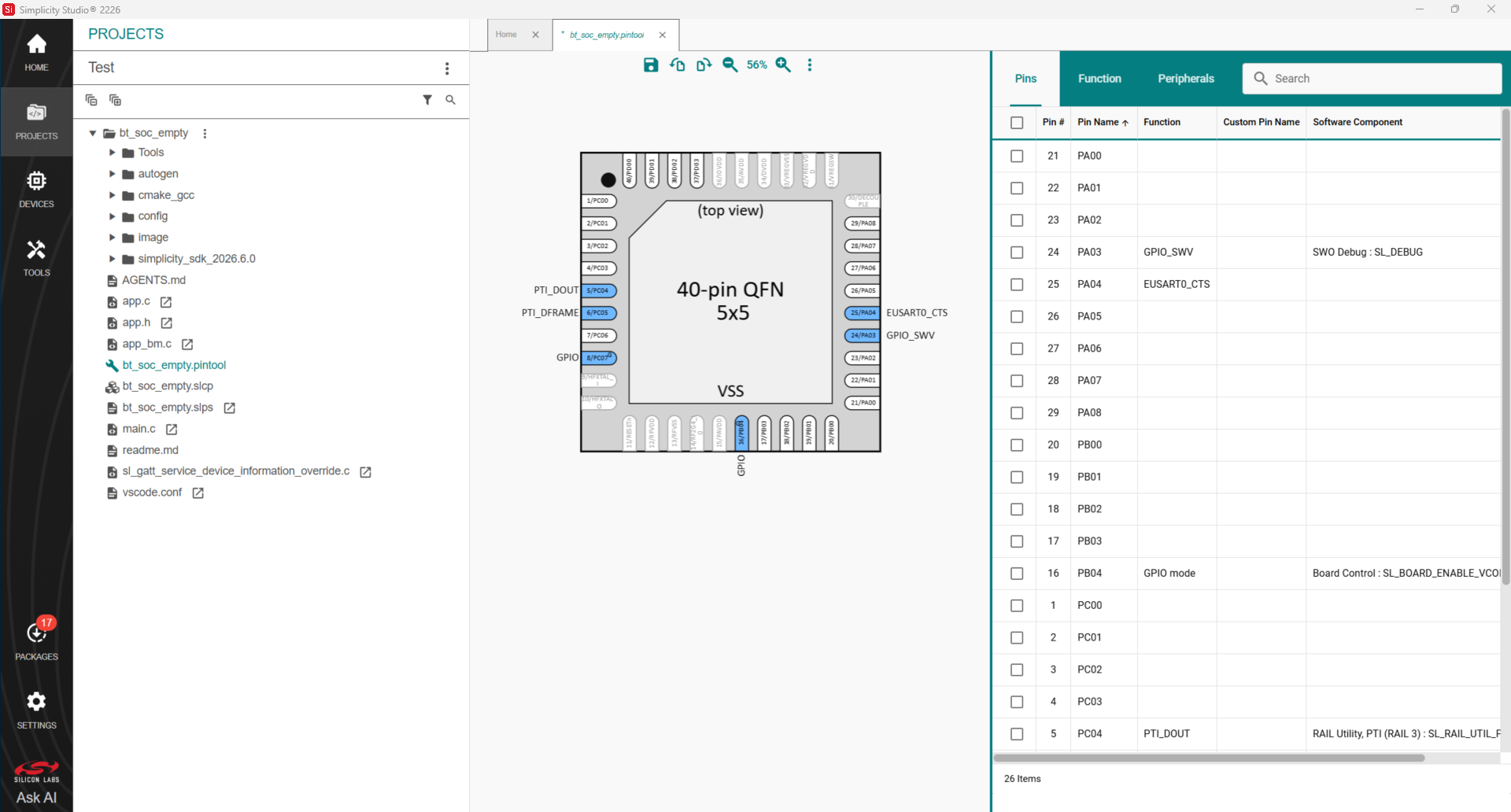Open pintool toolbar more options menu
This screenshot has height=812, width=1511.
coord(810,65)
